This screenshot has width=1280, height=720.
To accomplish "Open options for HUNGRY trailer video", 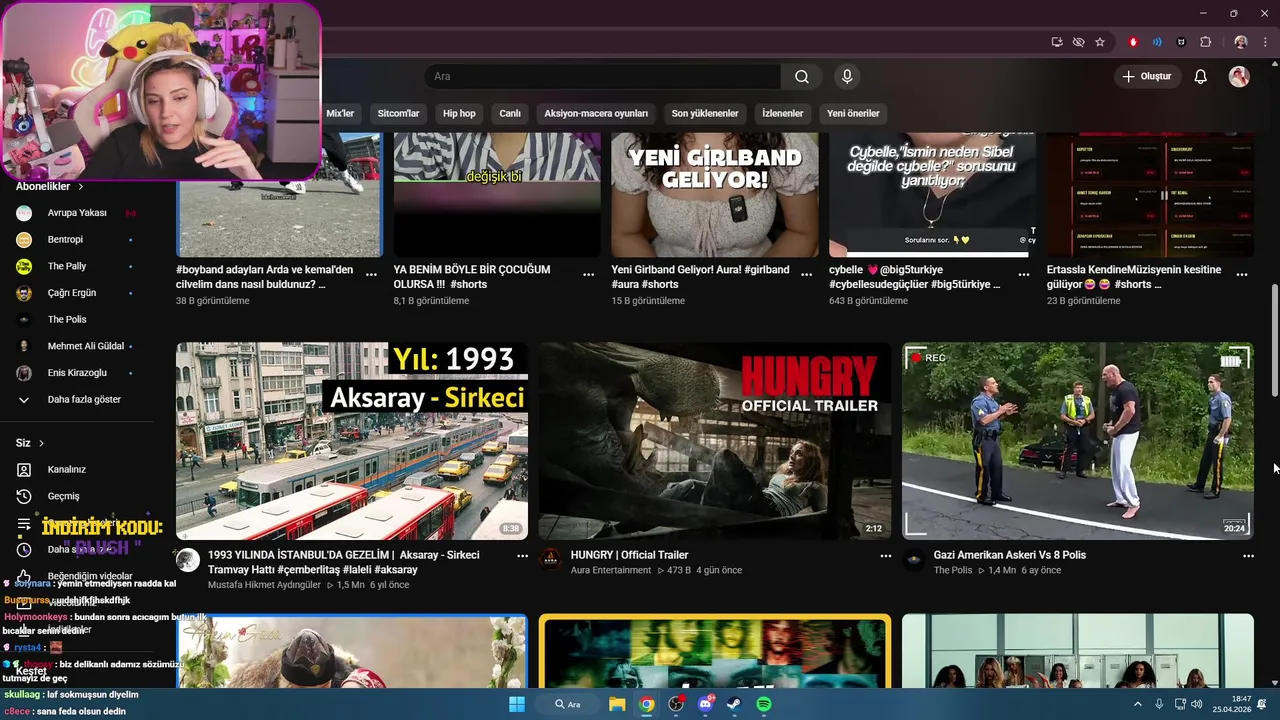I will [885, 556].
